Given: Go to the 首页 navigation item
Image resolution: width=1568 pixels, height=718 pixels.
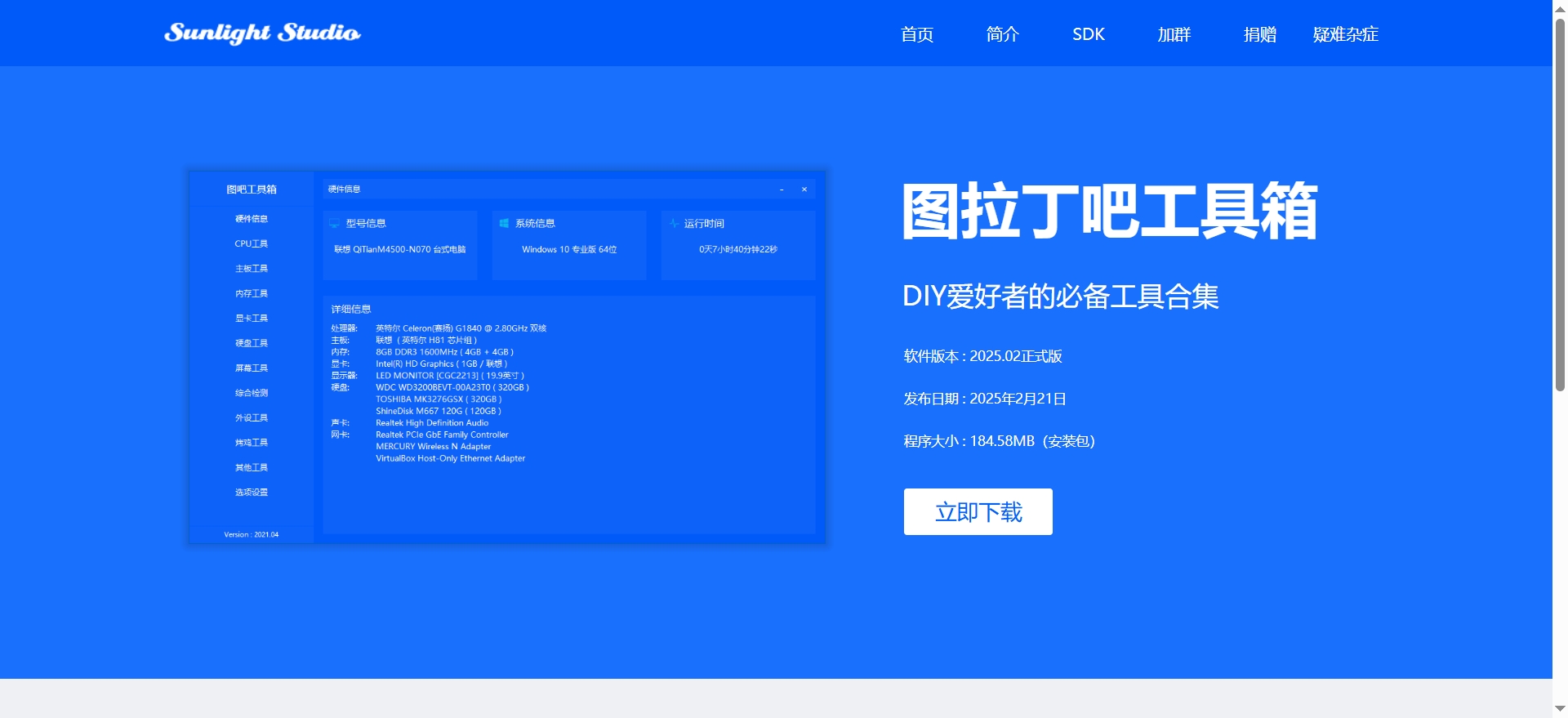Looking at the screenshot, I should point(916,34).
